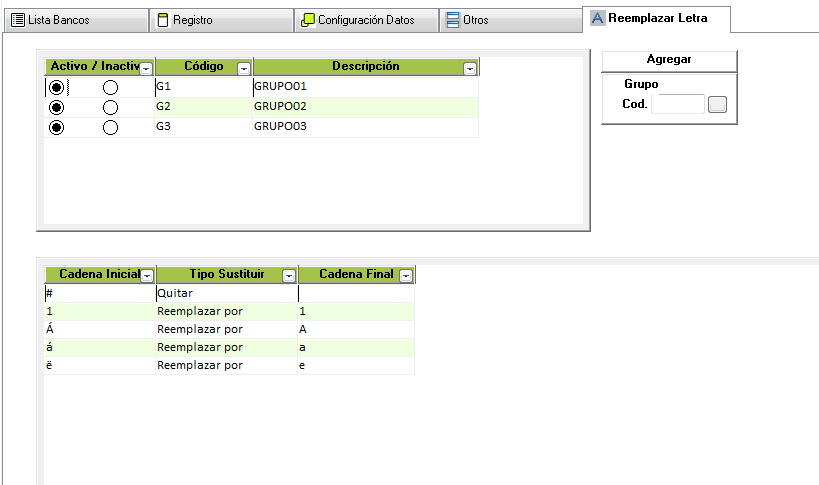Open the Tipo Sustituir column filter
Screen dimensions: 819x485
pyautogui.click(x=288, y=275)
